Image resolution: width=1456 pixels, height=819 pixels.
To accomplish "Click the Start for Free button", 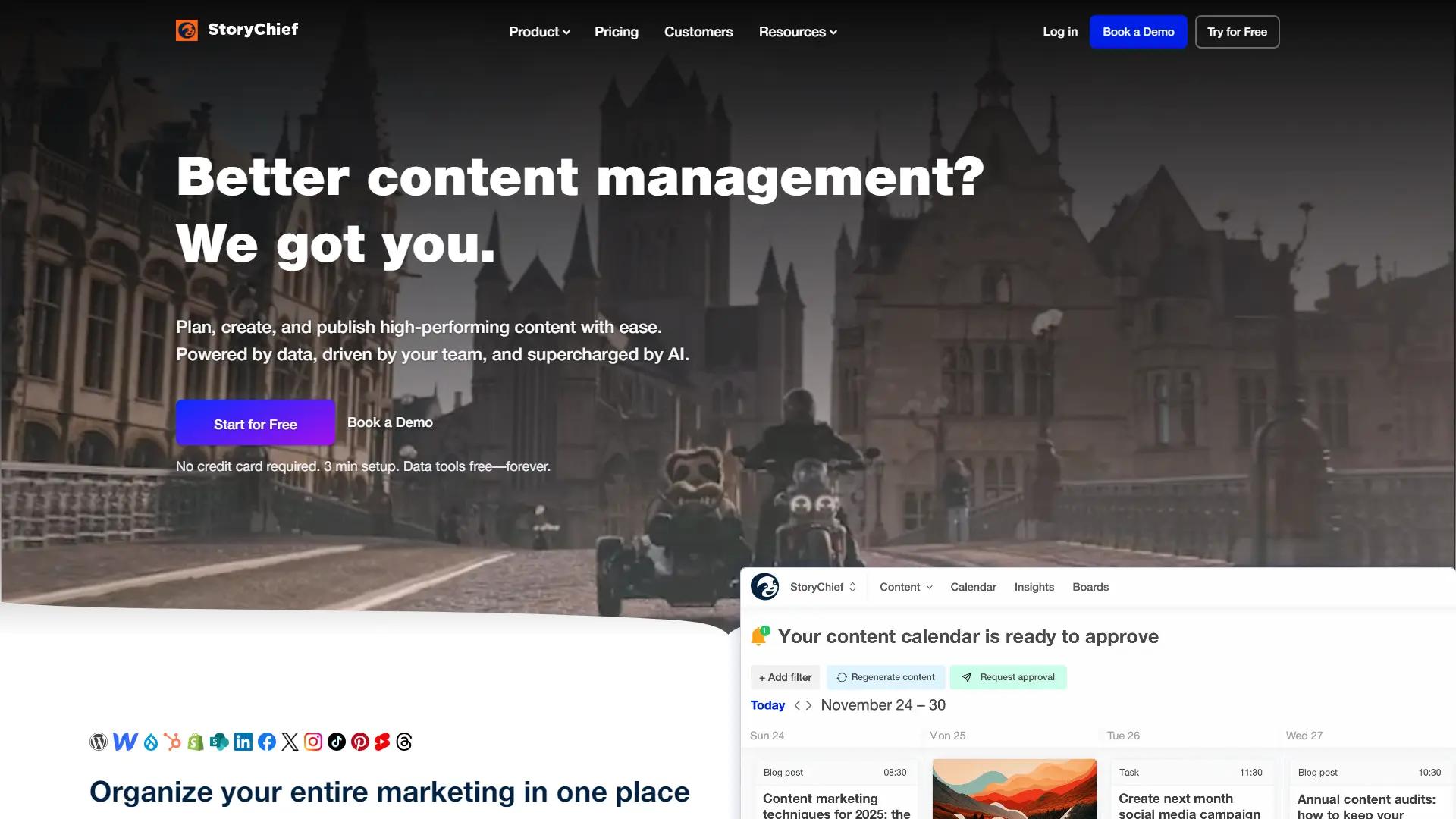I will 255,422.
